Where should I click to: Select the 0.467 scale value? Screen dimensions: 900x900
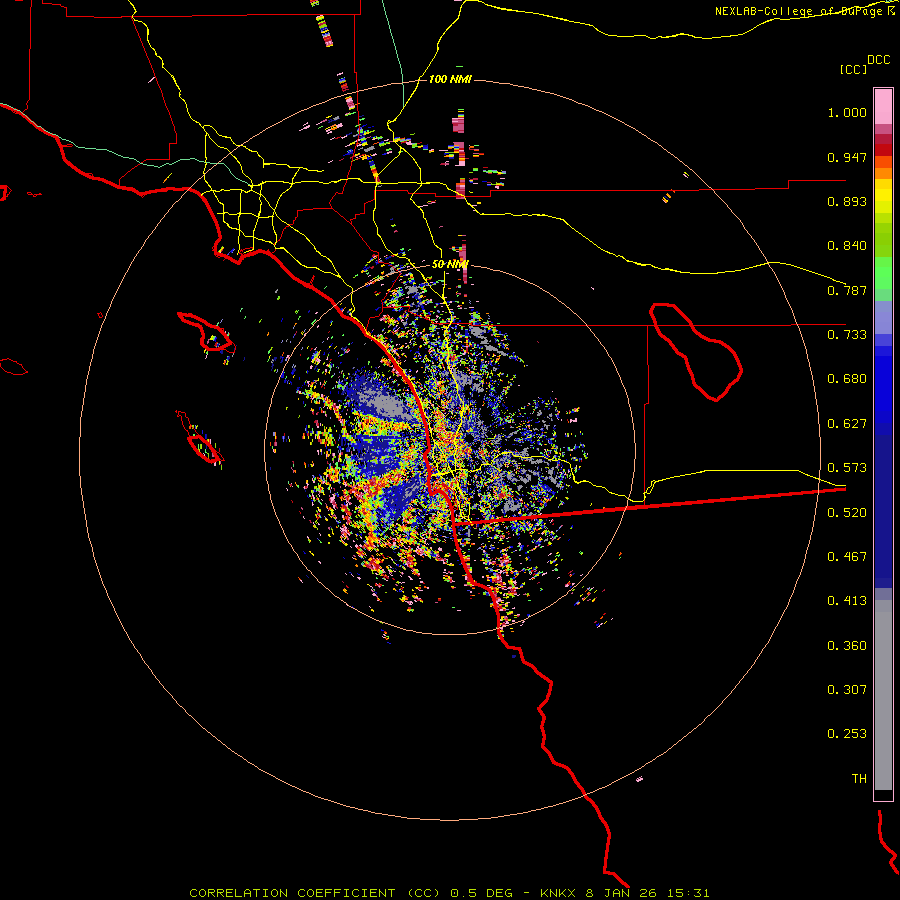pyautogui.click(x=847, y=557)
